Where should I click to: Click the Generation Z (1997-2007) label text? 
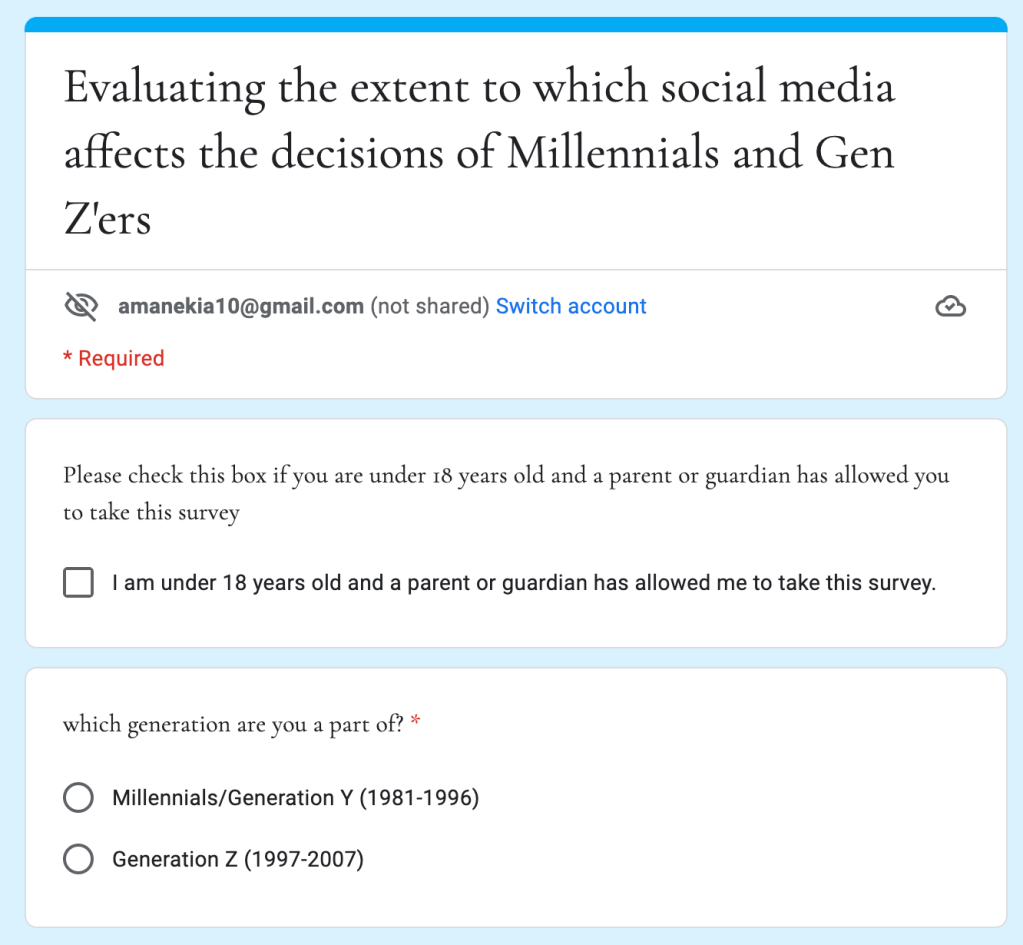click(x=237, y=859)
